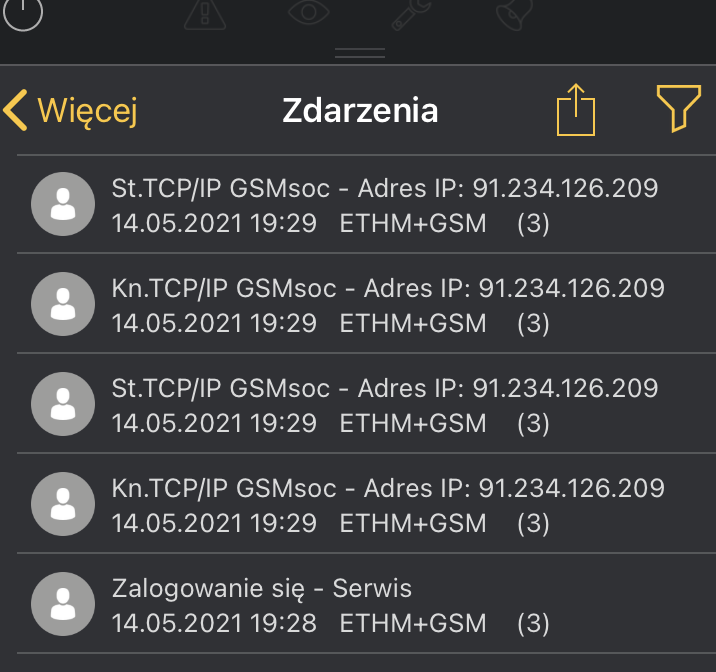Pull the drag handle under the top bar
Viewport: 716px width, 672px height.
[360, 53]
